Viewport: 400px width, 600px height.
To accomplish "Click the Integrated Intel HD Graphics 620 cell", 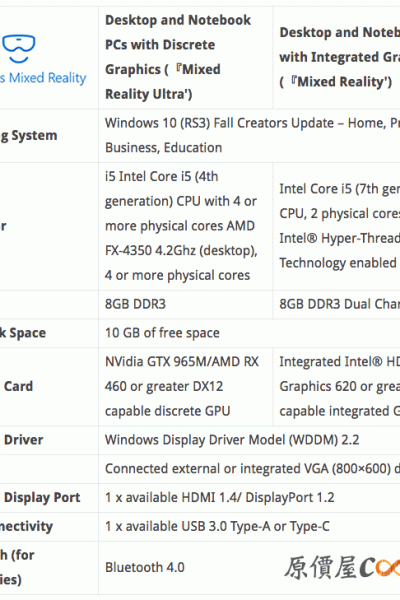I will [336, 386].
